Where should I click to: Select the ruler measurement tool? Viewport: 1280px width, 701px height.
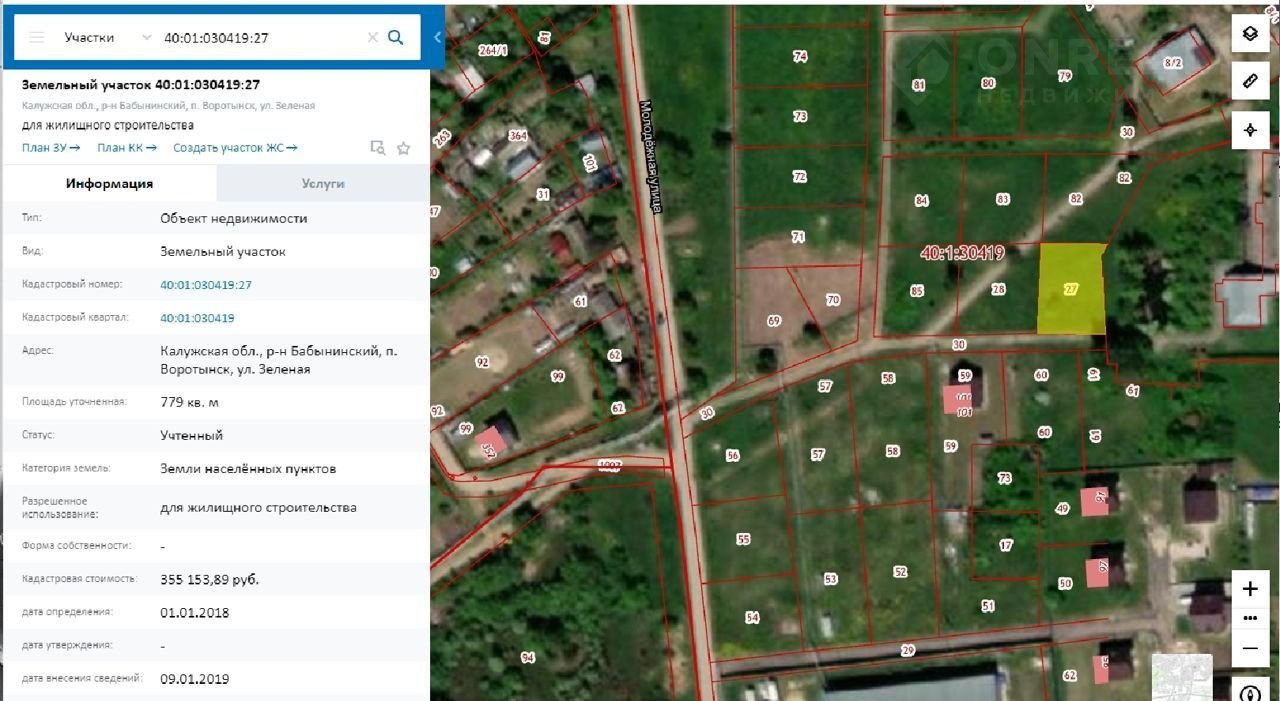pos(1249,81)
